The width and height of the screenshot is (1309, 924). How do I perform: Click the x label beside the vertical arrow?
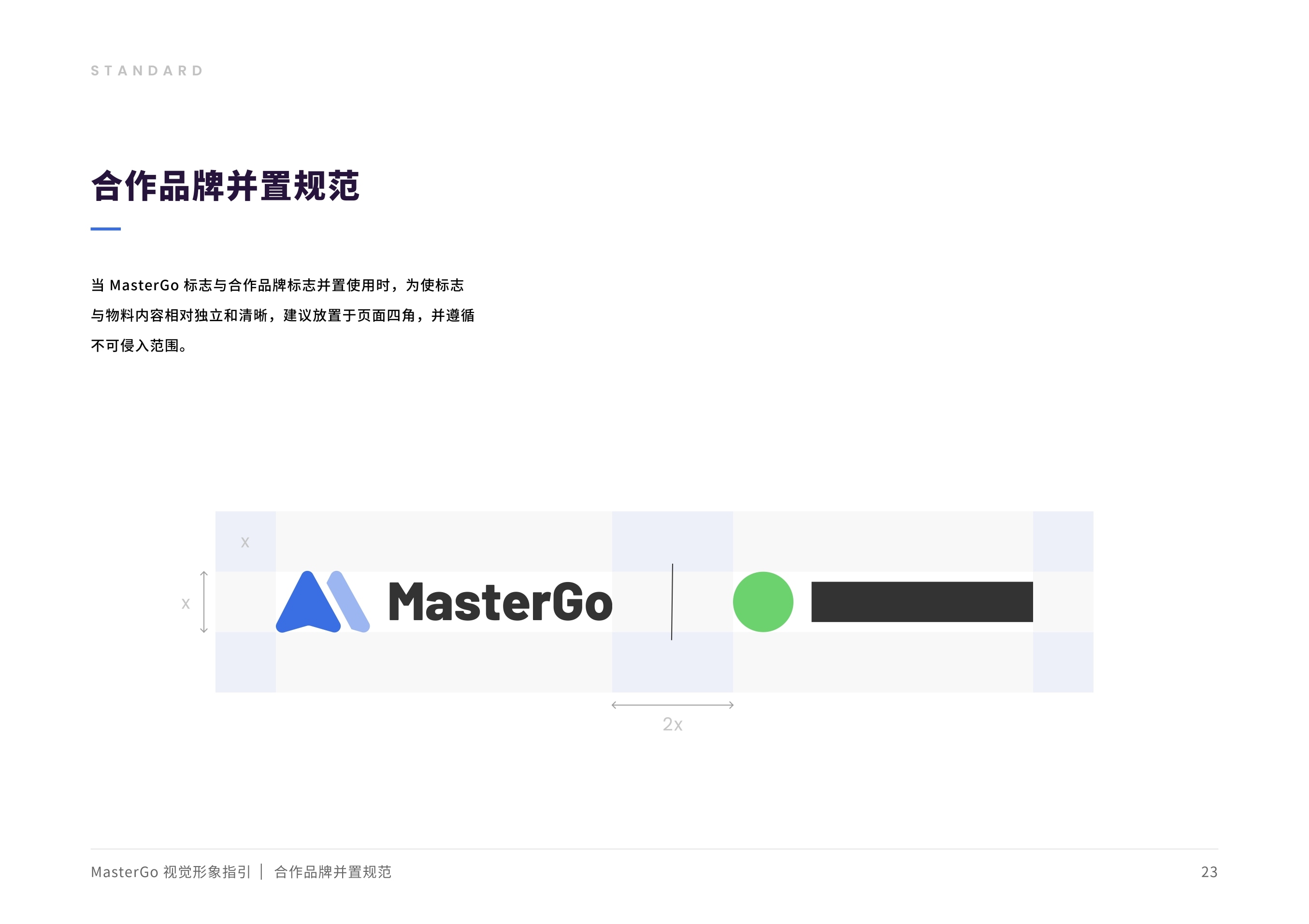click(186, 604)
